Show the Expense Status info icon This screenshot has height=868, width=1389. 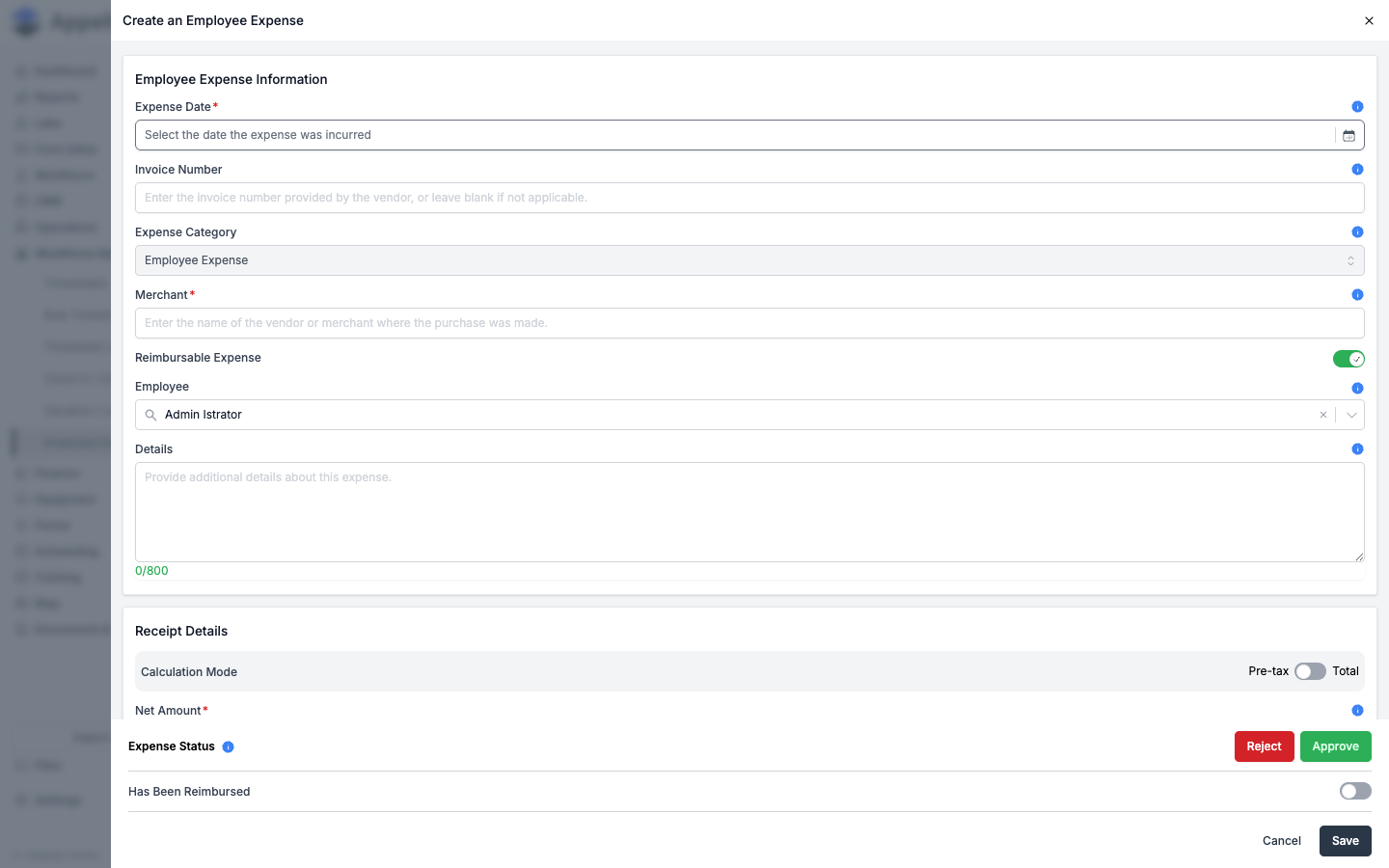[x=229, y=746]
